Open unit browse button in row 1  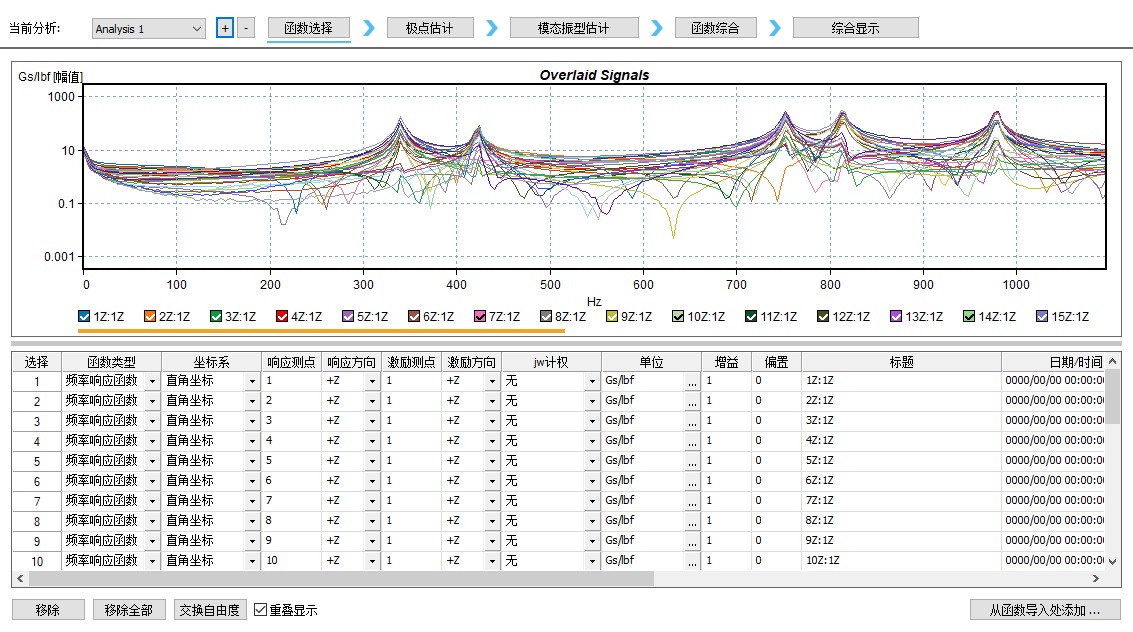pyautogui.click(x=692, y=381)
